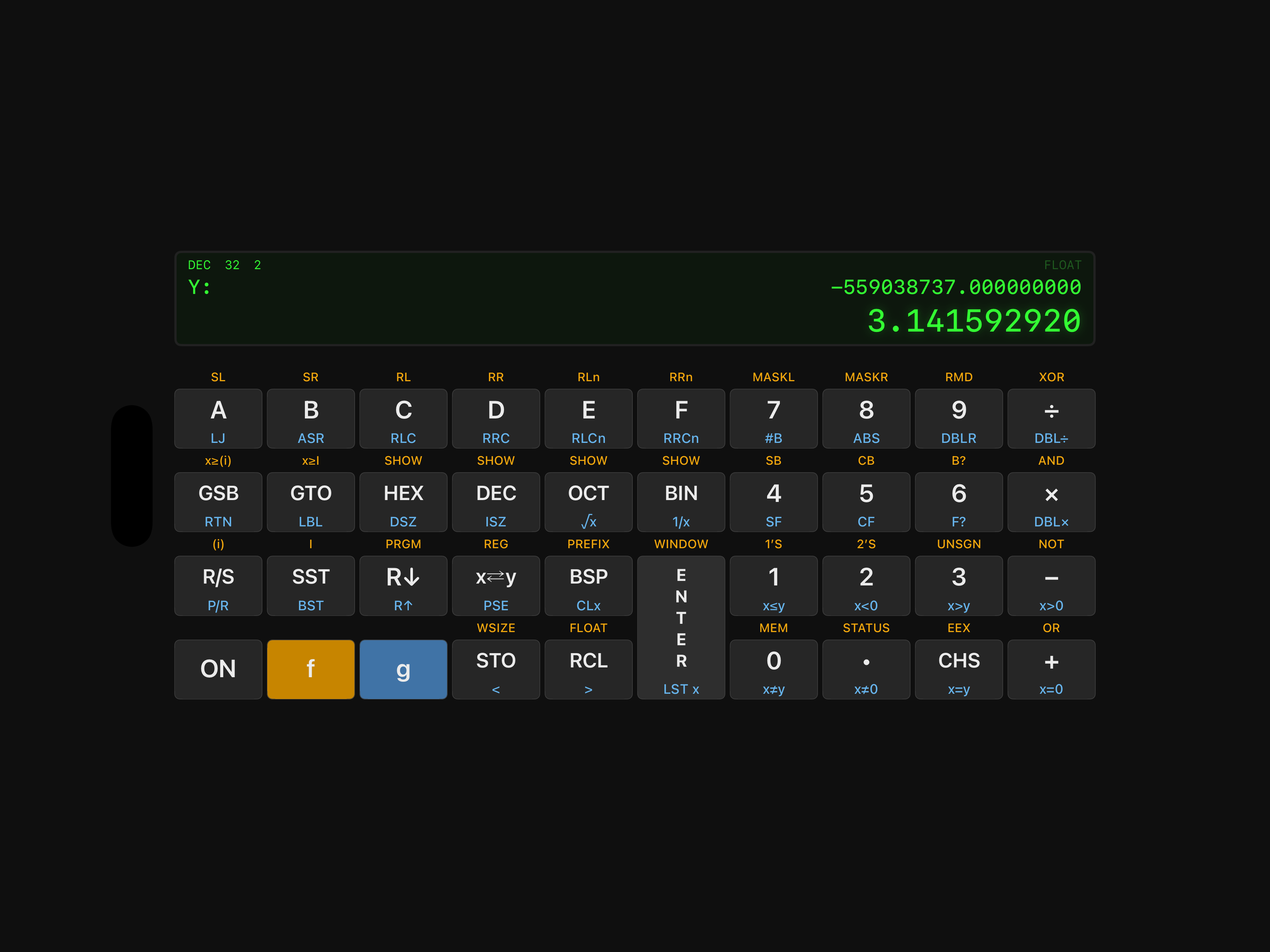1270x952 pixels.
Task: Tap the tall ENTER key
Action: tap(681, 628)
